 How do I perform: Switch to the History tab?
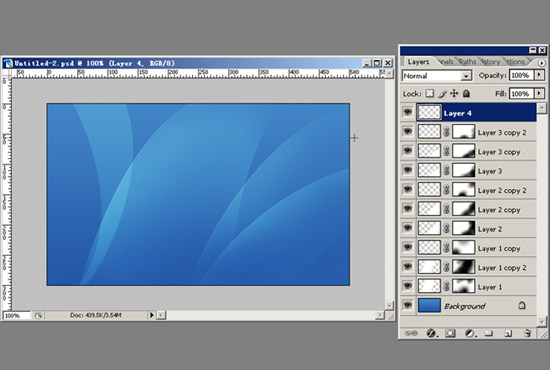click(x=491, y=62)
